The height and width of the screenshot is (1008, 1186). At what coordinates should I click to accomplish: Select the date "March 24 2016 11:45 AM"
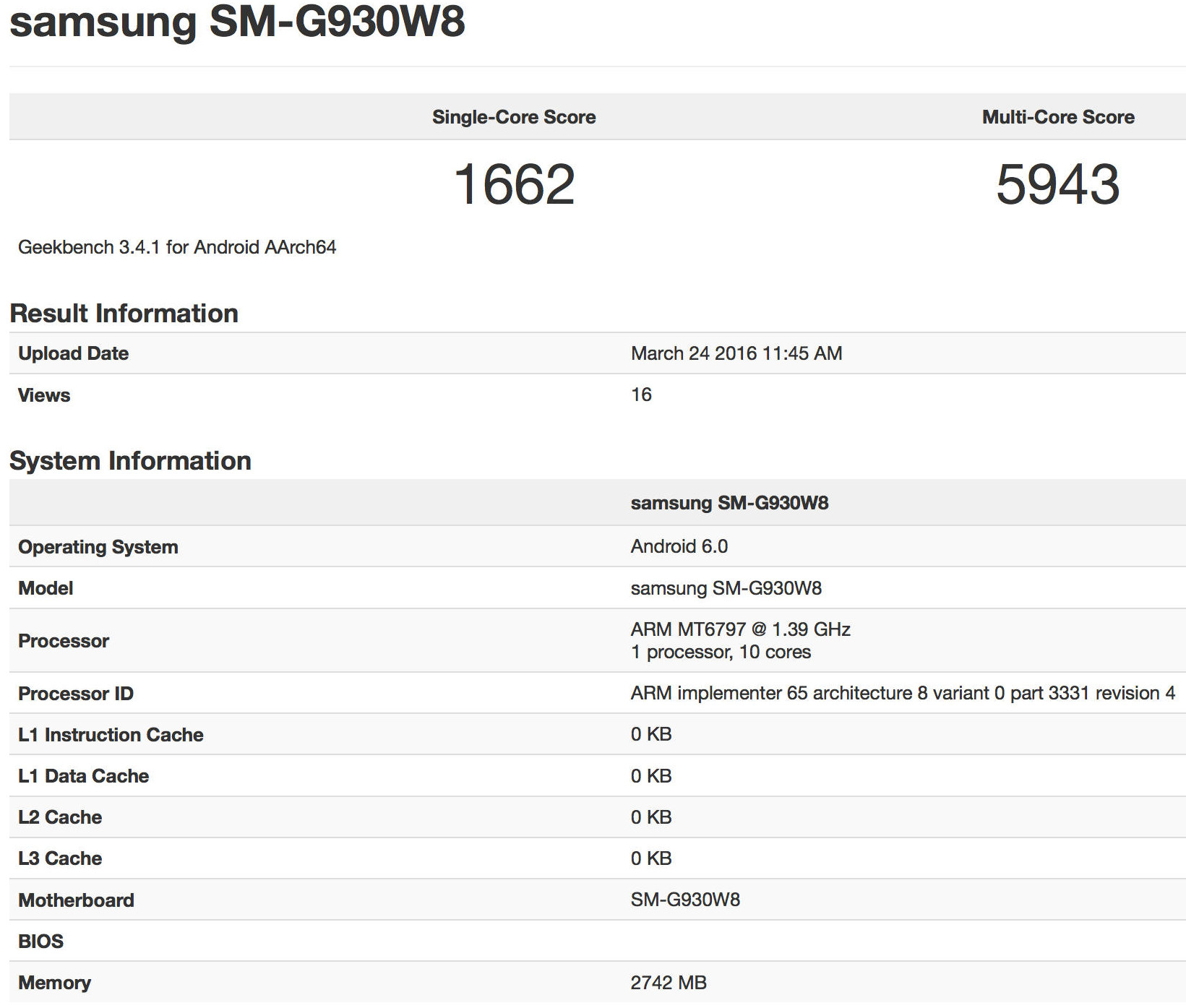pyautogui.click(x=736, y=353)
